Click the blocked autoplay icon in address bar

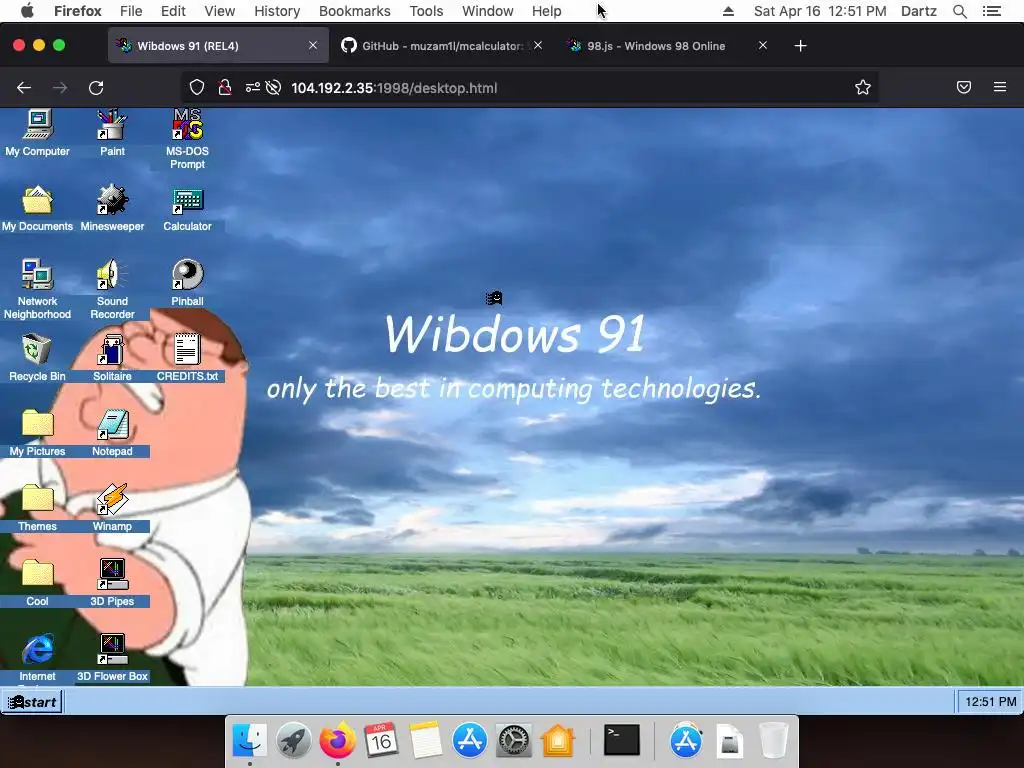coord(274,88)
